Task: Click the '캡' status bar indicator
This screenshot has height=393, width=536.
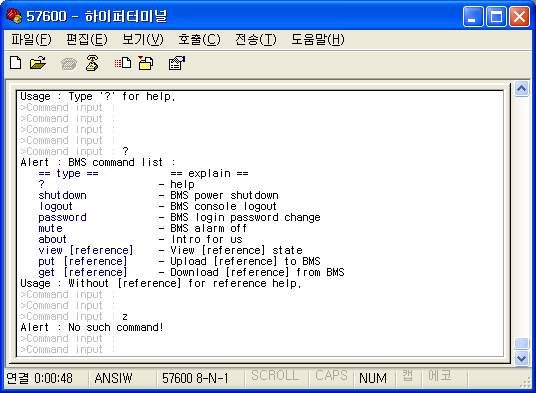Action: [x=407, y=376]
